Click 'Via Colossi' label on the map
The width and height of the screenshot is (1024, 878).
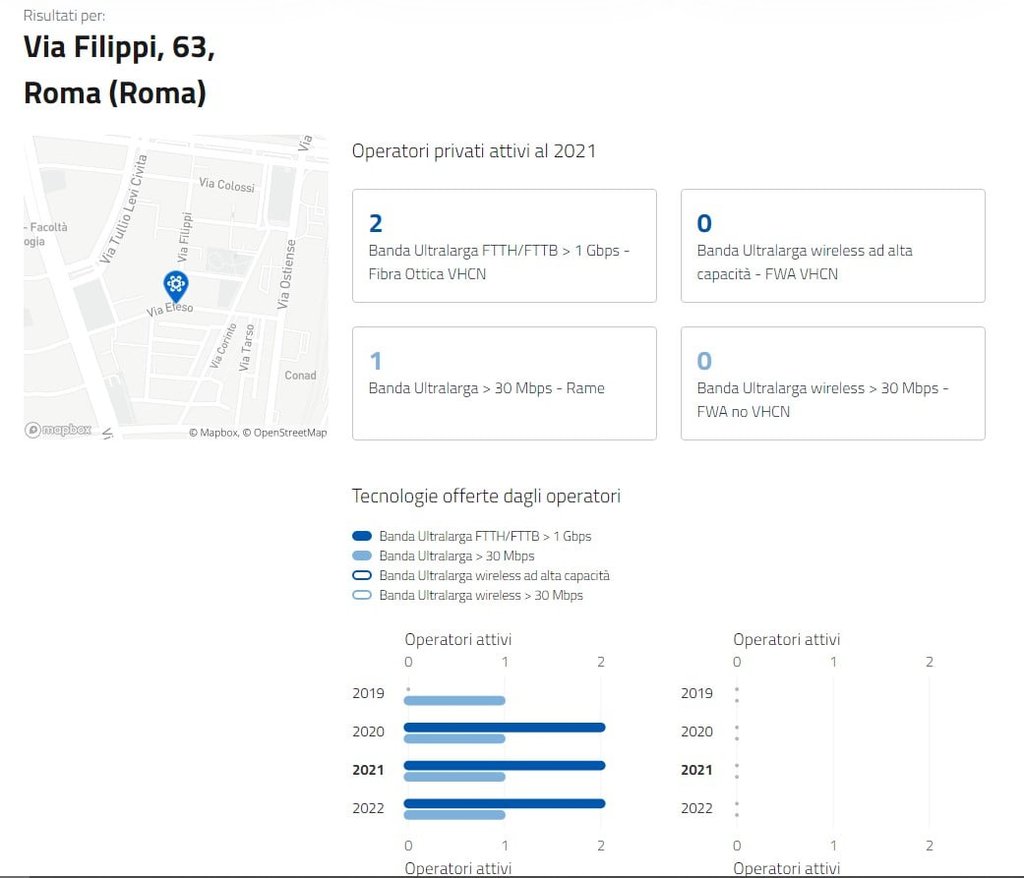(227, 185)
